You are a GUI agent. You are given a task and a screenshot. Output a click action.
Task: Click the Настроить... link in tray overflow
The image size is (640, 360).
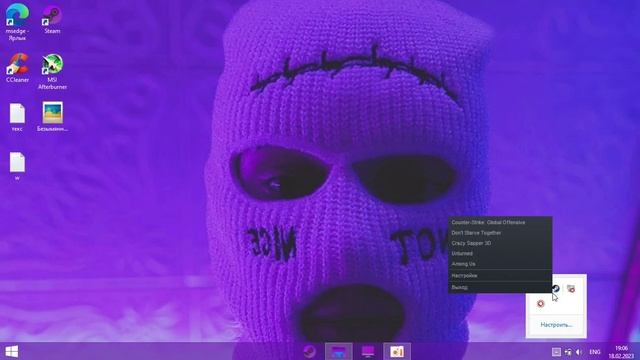(556, 325)
